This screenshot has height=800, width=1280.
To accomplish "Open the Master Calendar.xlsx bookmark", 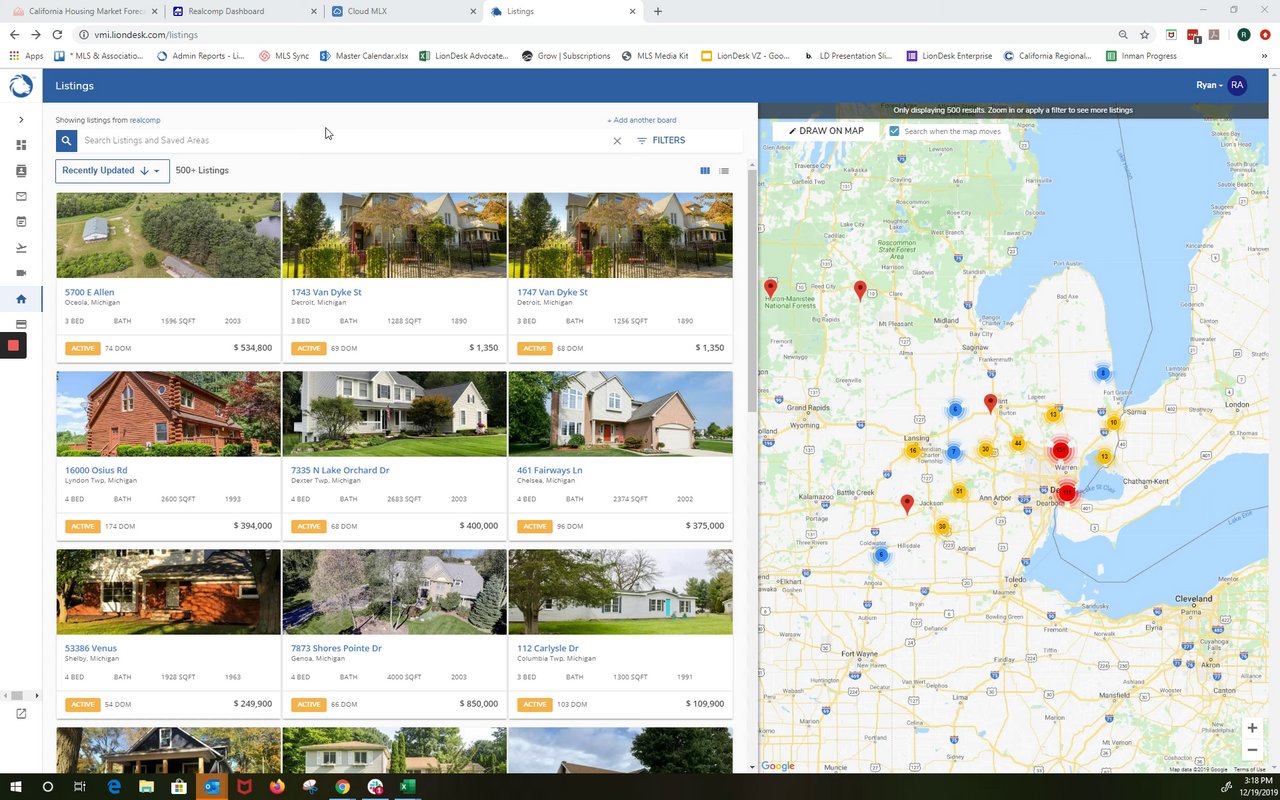I will 364,56.
